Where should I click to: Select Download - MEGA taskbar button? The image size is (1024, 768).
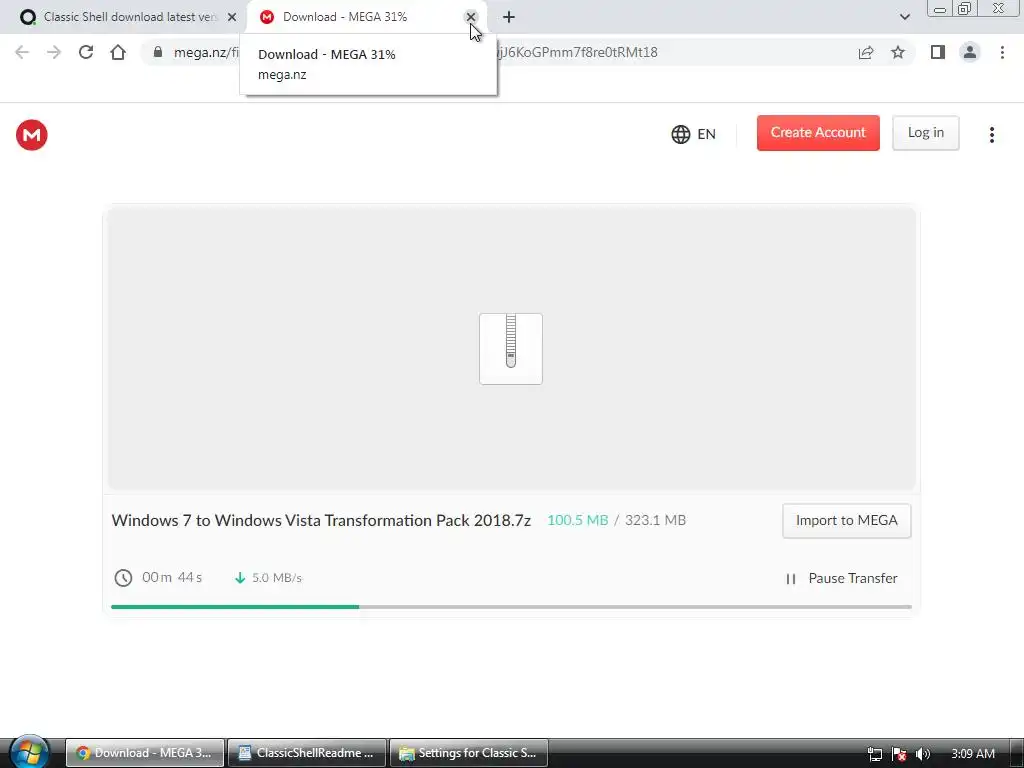pyautogui.click(x=145, y=753)
